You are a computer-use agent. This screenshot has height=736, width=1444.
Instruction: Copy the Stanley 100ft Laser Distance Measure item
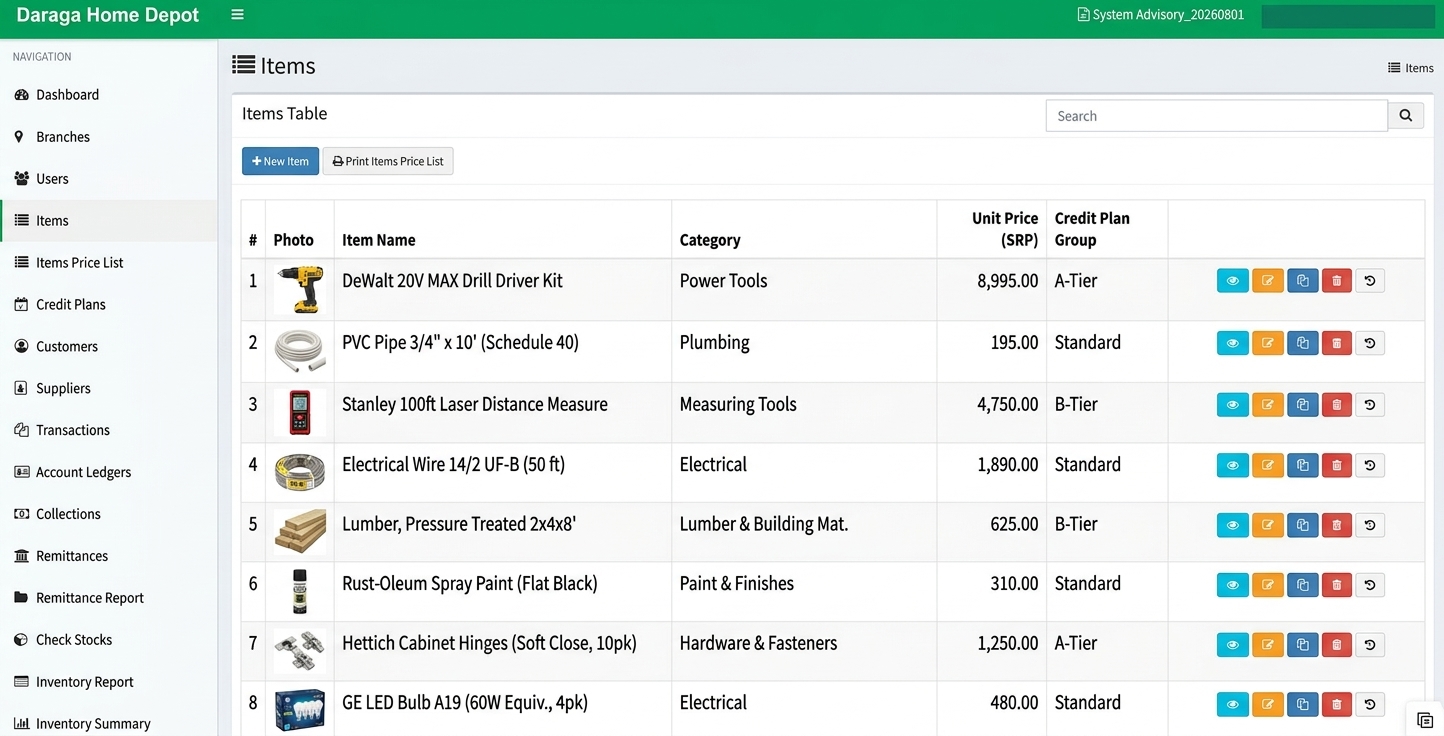1302,405
